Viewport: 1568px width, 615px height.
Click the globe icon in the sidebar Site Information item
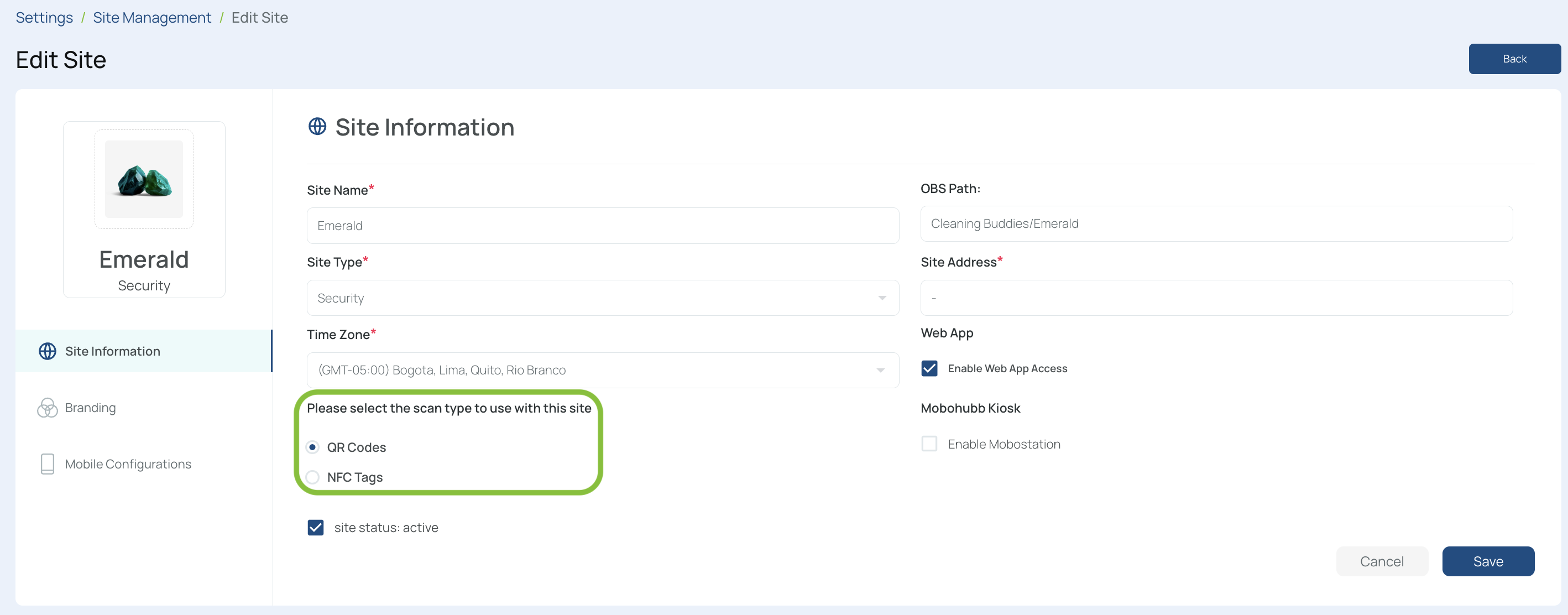point(48,351)
